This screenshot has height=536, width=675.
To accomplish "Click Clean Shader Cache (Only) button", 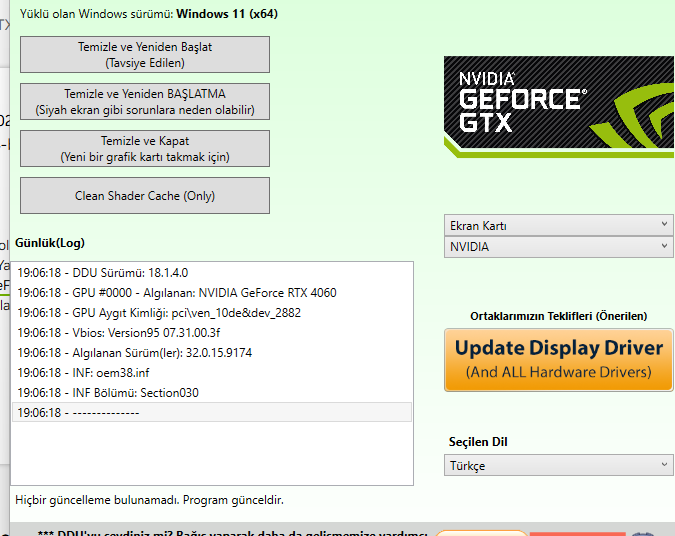I will (145, 195).
